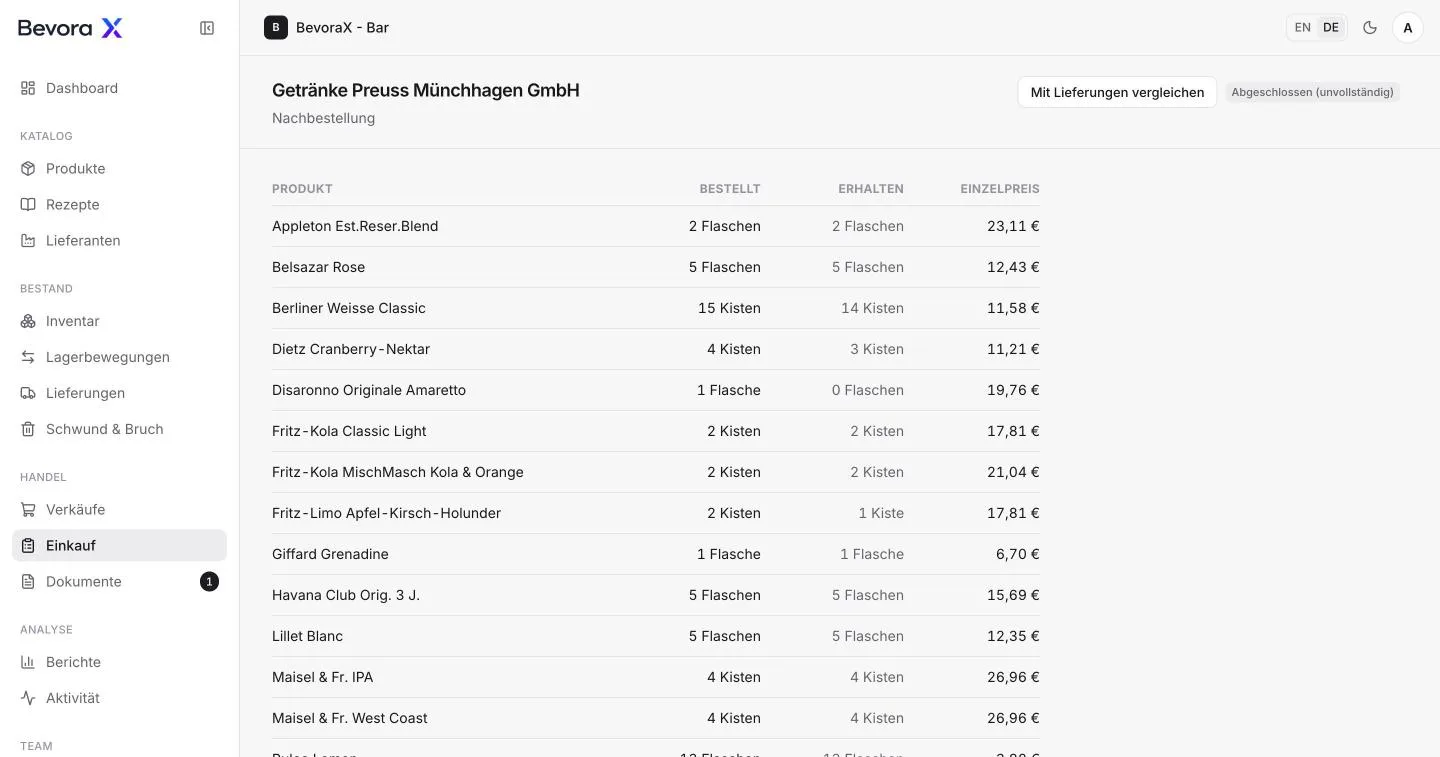1440x757 pixels.
Task: Open Dashboard from the sidebar
Action: [120, 88]
